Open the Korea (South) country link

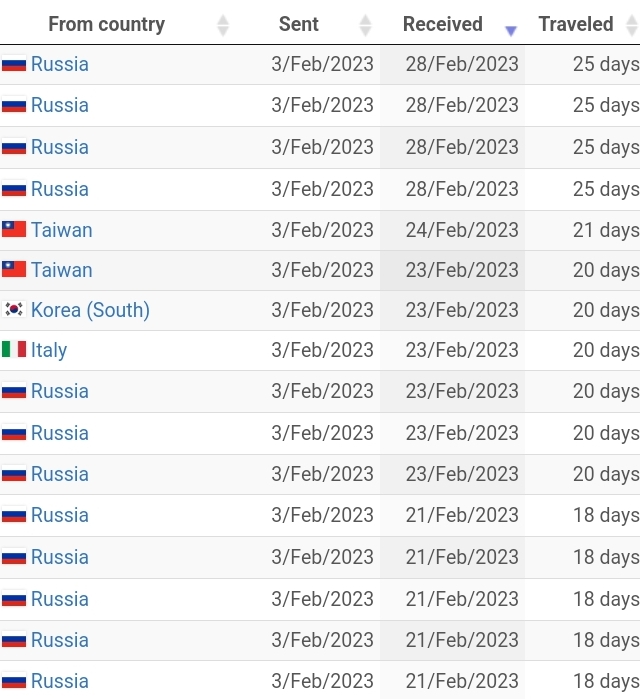[x=90, y=310]
